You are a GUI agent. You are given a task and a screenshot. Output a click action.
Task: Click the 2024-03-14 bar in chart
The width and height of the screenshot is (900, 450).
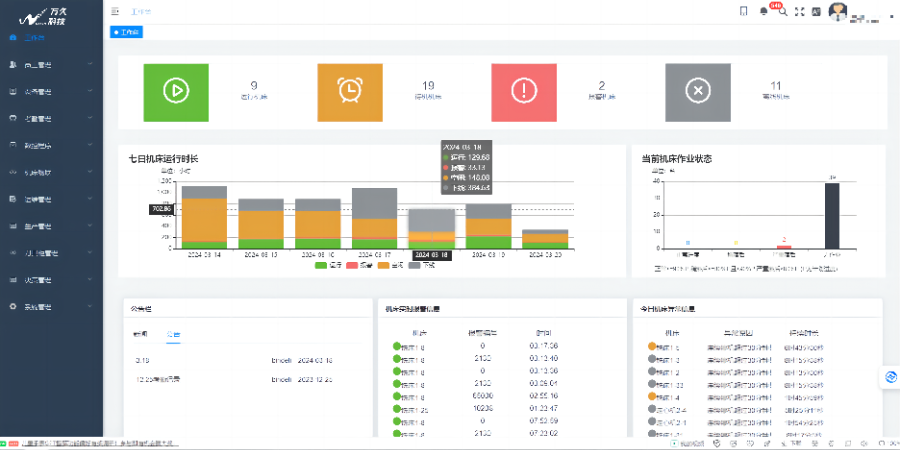click(x=204, y=217)
